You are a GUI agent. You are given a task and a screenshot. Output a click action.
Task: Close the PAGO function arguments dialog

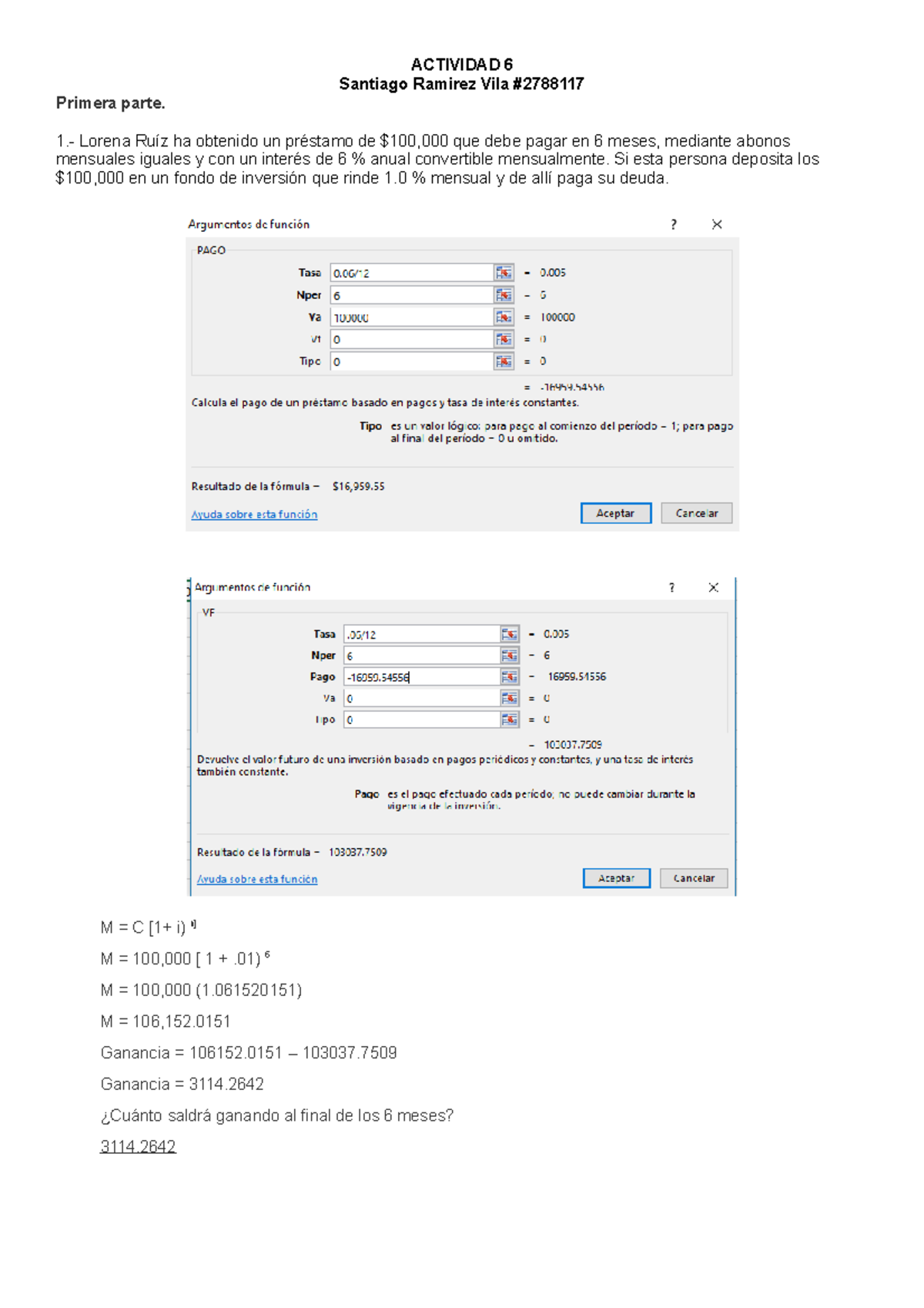click(x=717, y=225)
